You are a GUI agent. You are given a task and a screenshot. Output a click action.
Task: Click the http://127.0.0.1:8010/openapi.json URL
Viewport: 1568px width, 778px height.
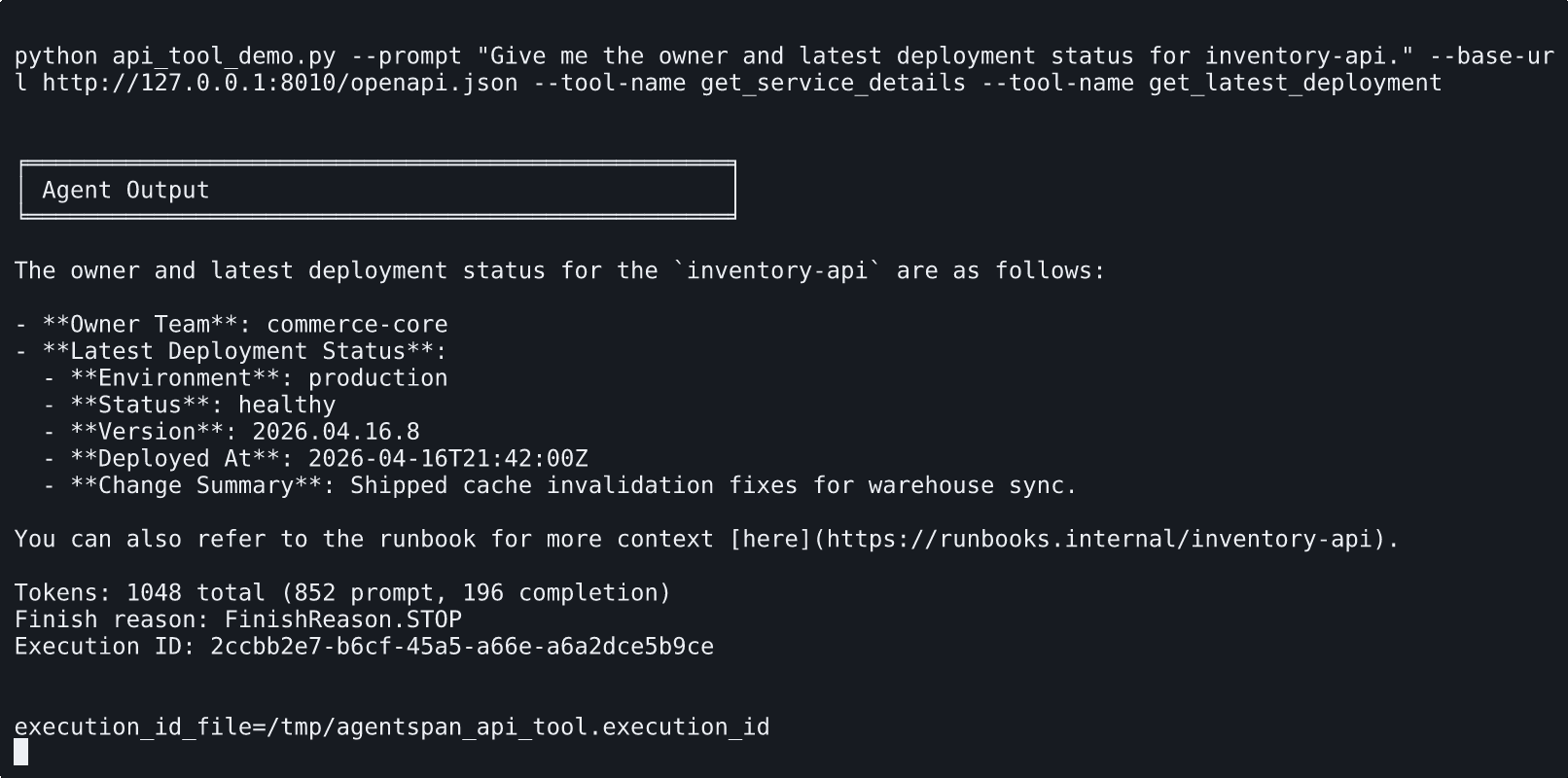[x=280, y=84]
